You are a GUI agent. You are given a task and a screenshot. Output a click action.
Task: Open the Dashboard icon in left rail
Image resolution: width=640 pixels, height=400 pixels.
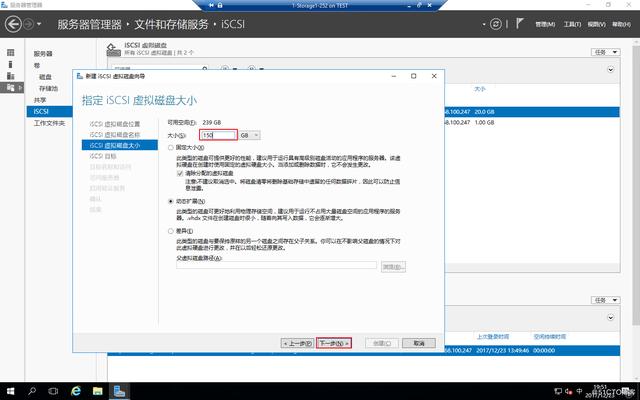[11, 52]
